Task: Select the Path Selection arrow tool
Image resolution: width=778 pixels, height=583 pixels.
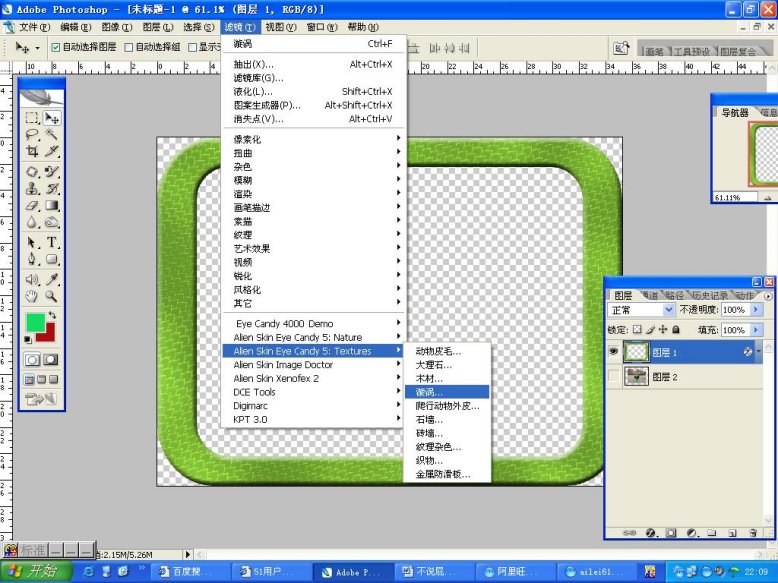Action: tap(32, 243)
